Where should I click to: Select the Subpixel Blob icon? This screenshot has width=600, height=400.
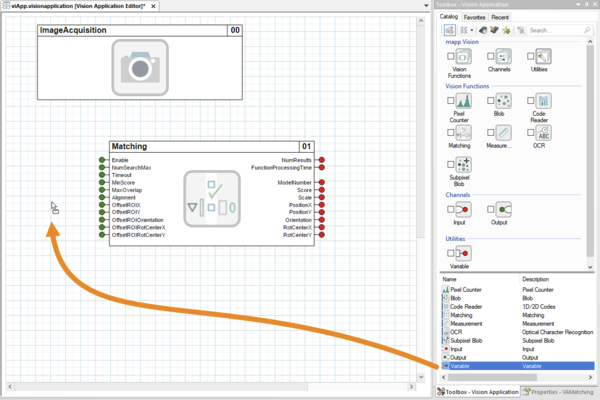pyautogui.click(x=463, y=167)
